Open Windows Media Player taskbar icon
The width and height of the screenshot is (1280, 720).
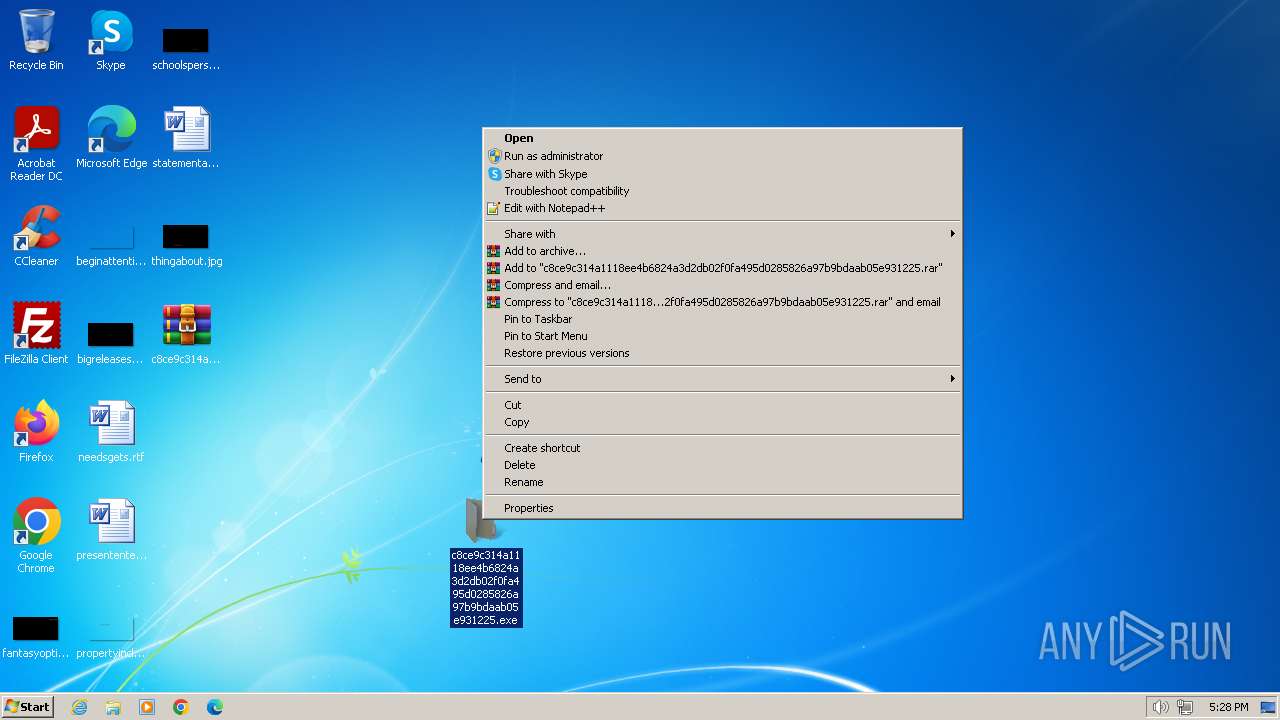point(147,707)
